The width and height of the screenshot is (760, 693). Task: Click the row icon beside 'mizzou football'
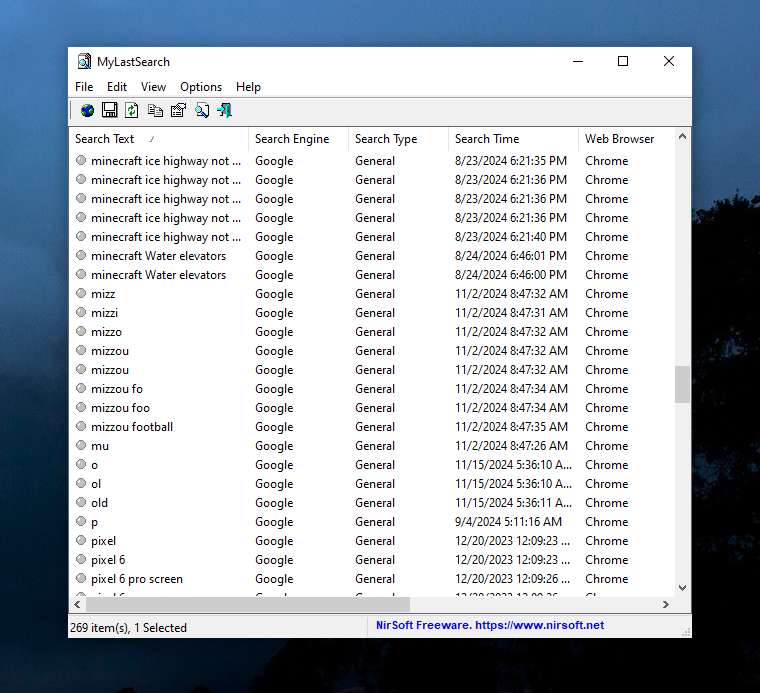click(x=81, y=426)
